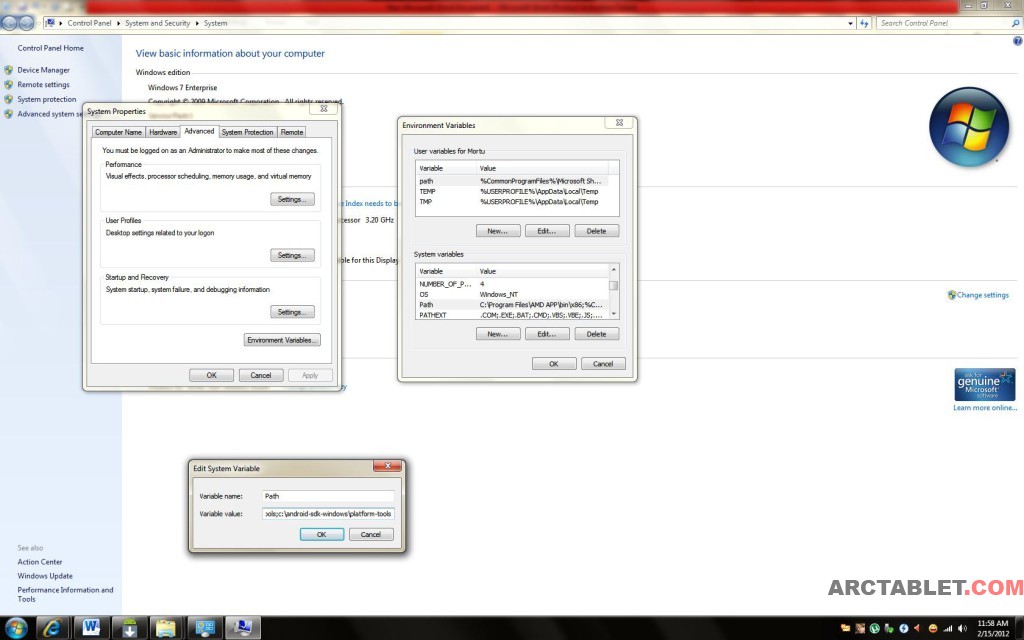The width and height of the screenshot is (1024, 640).
Task: Select the Advanced tab in System Properties
Action: point(199,131)
